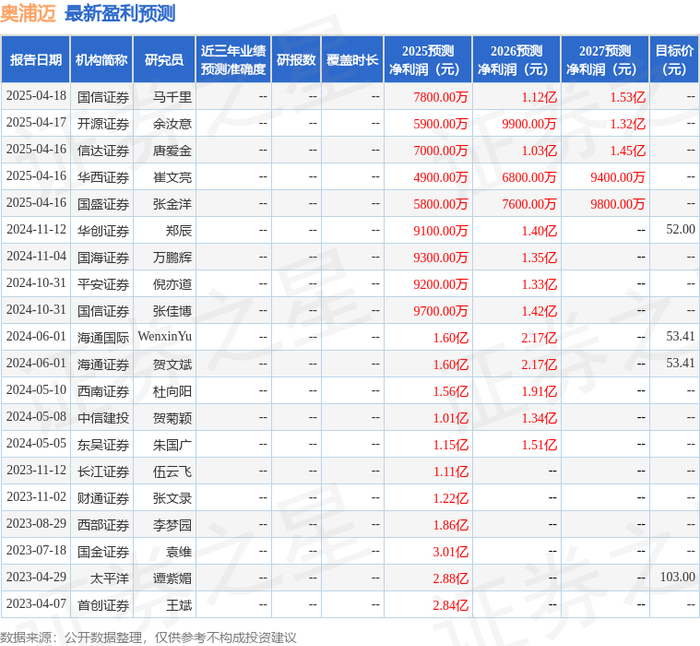The image size is (700, 646).
Task: Click the 9300.00万 2025 forecast
Action: (440, 258)
